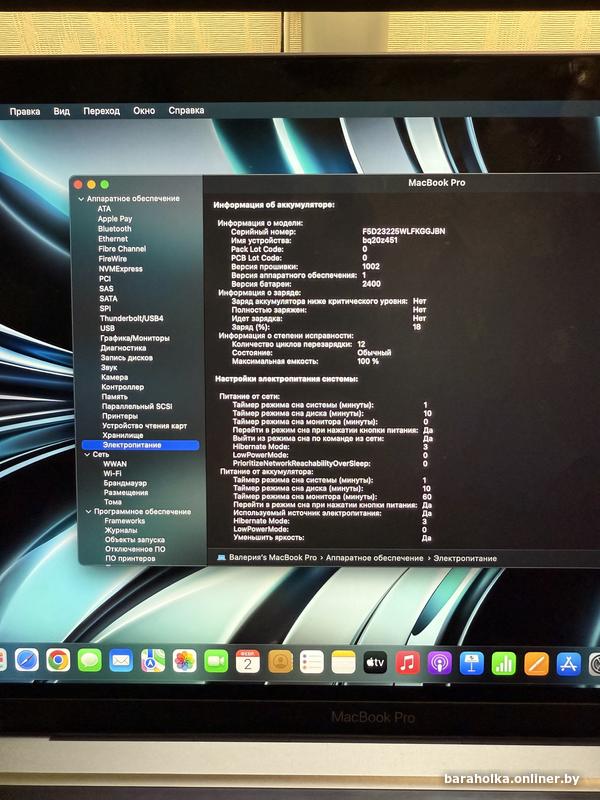Launch Keynote from the dock

471,664
